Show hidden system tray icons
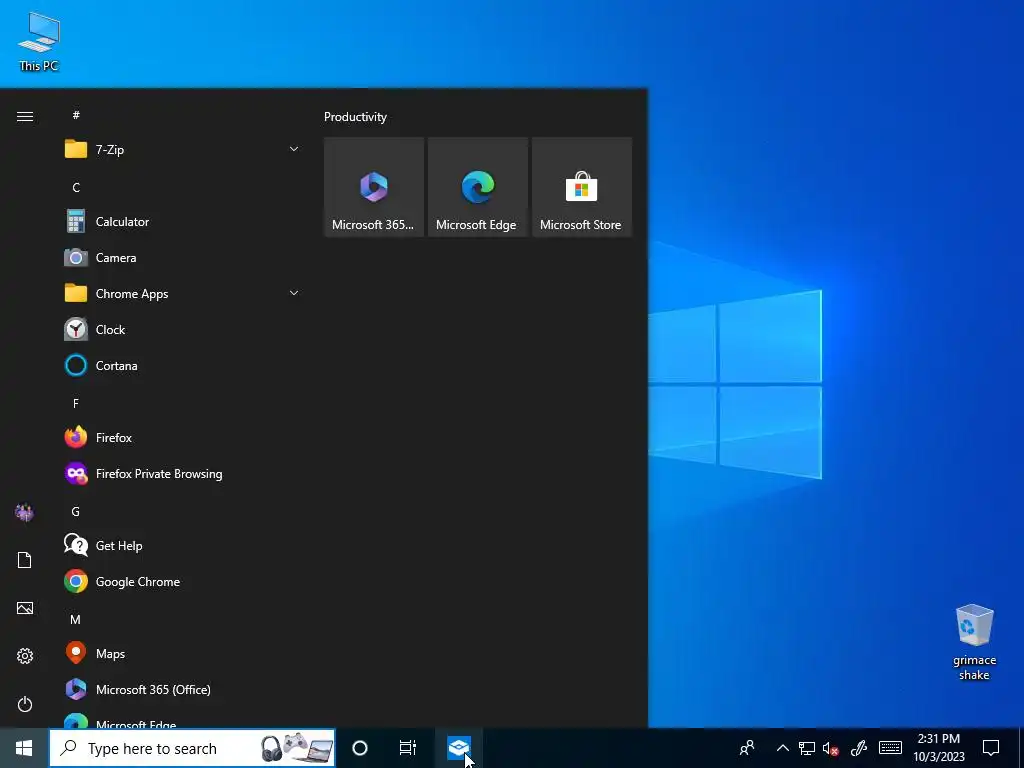The height and width of the screenshot is (768, 1024). tap(783, 748)
